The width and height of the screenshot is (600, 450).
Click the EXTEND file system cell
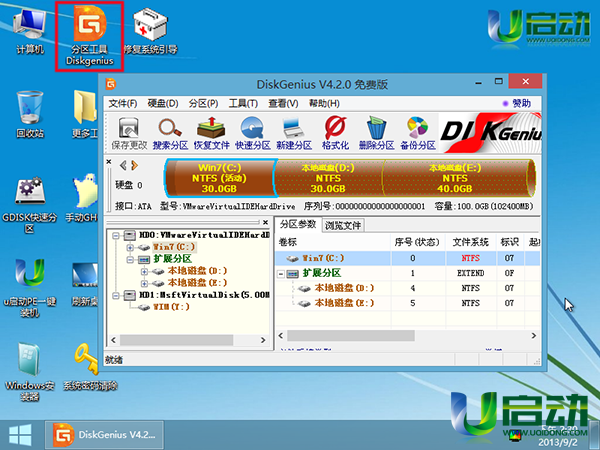[x=471, y=273]
